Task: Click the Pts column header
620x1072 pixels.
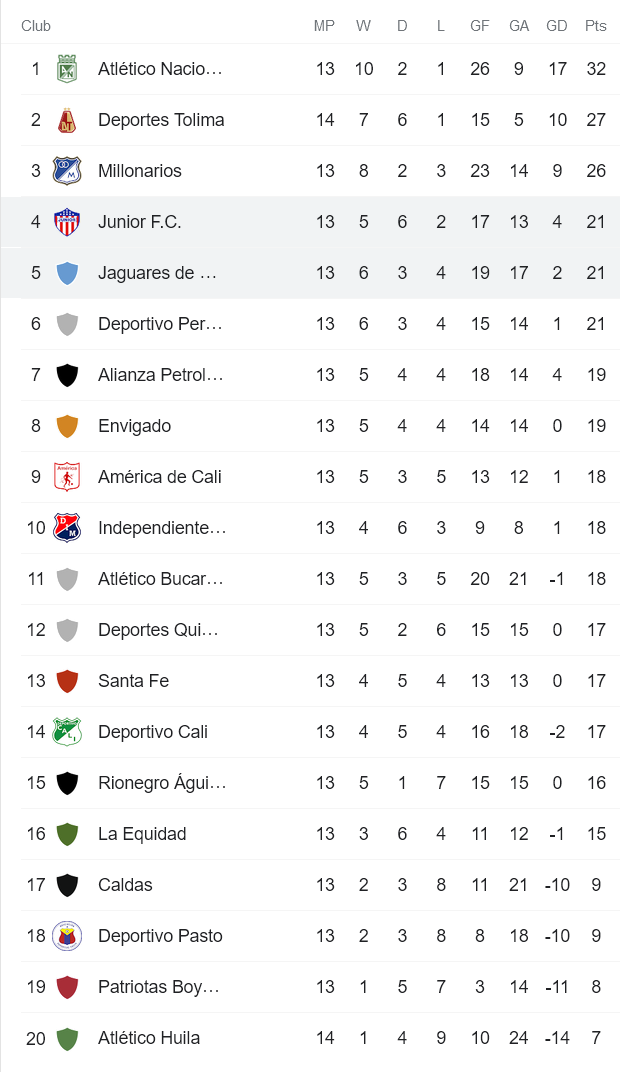Action: point(596,26)
